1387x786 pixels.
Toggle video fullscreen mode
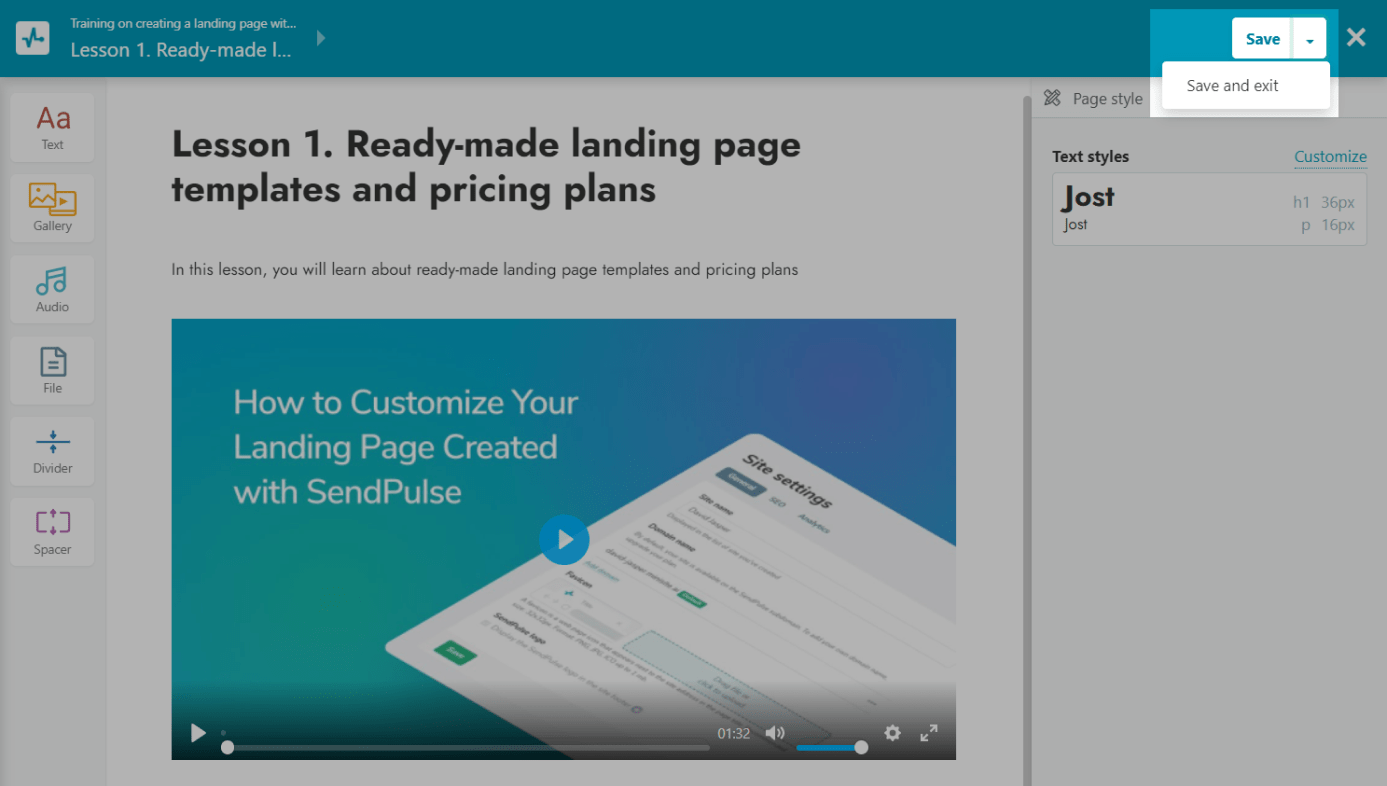pyautogui.click(x=929, y=733)
